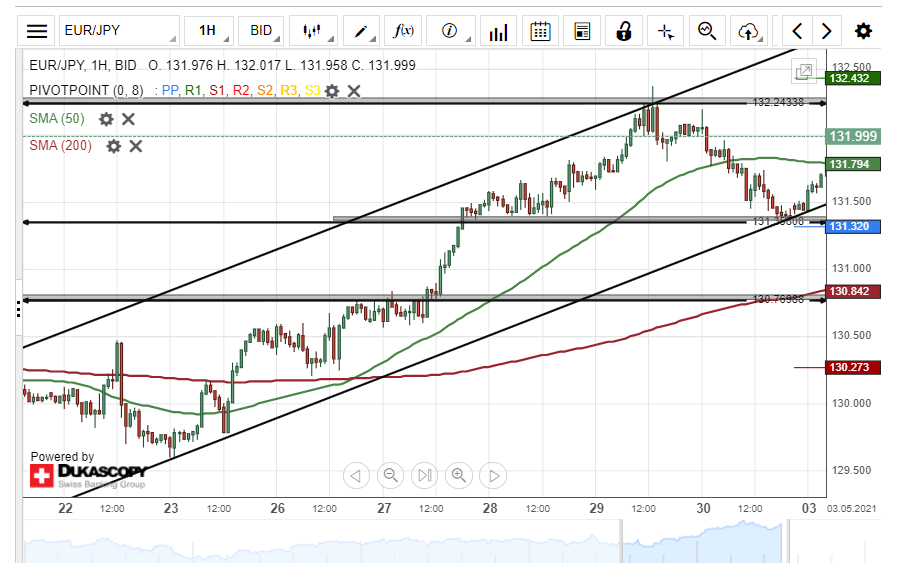Viewport: 898px width, 572px height.
Task: Open the f(x) indicators menu
Action: tap(403, 31)
